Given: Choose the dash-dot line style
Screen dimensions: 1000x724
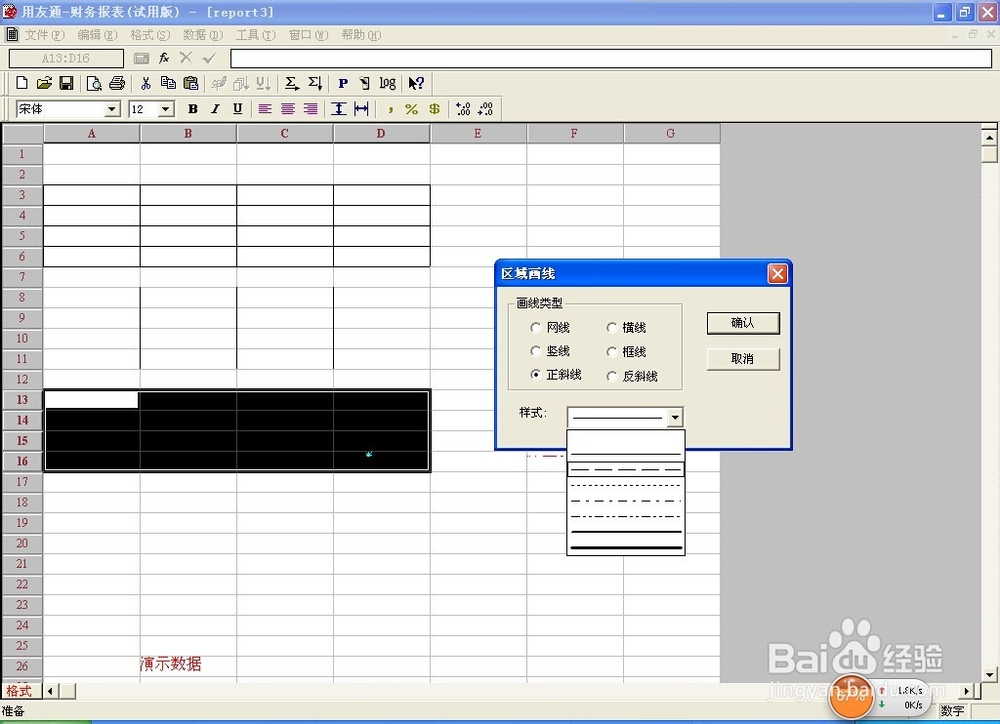Looking at the screenshot, I should (x=626, y=501).
